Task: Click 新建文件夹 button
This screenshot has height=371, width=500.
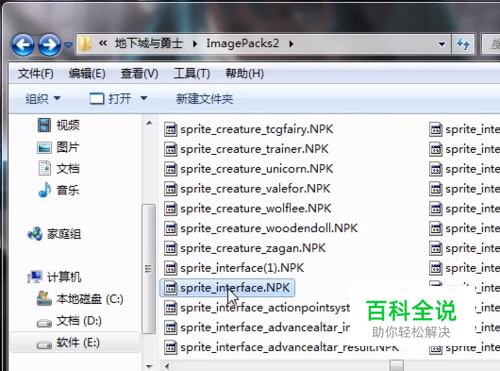Action: (204, 99)
